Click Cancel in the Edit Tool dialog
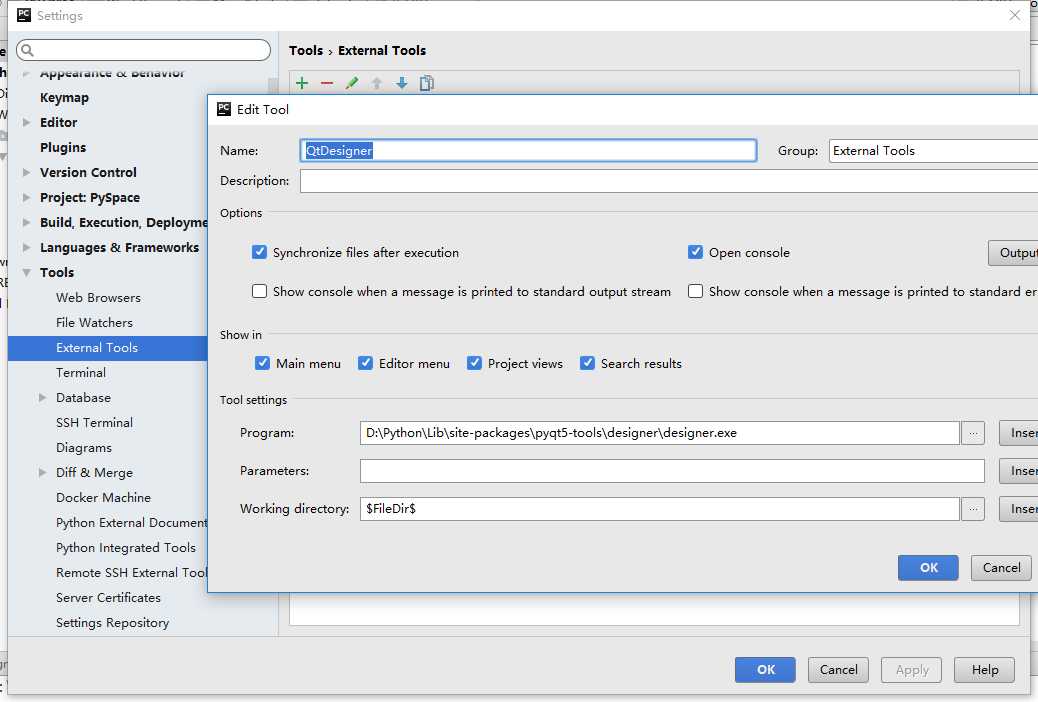Viewport: 1038px width, 702px height. point(1001,568)
